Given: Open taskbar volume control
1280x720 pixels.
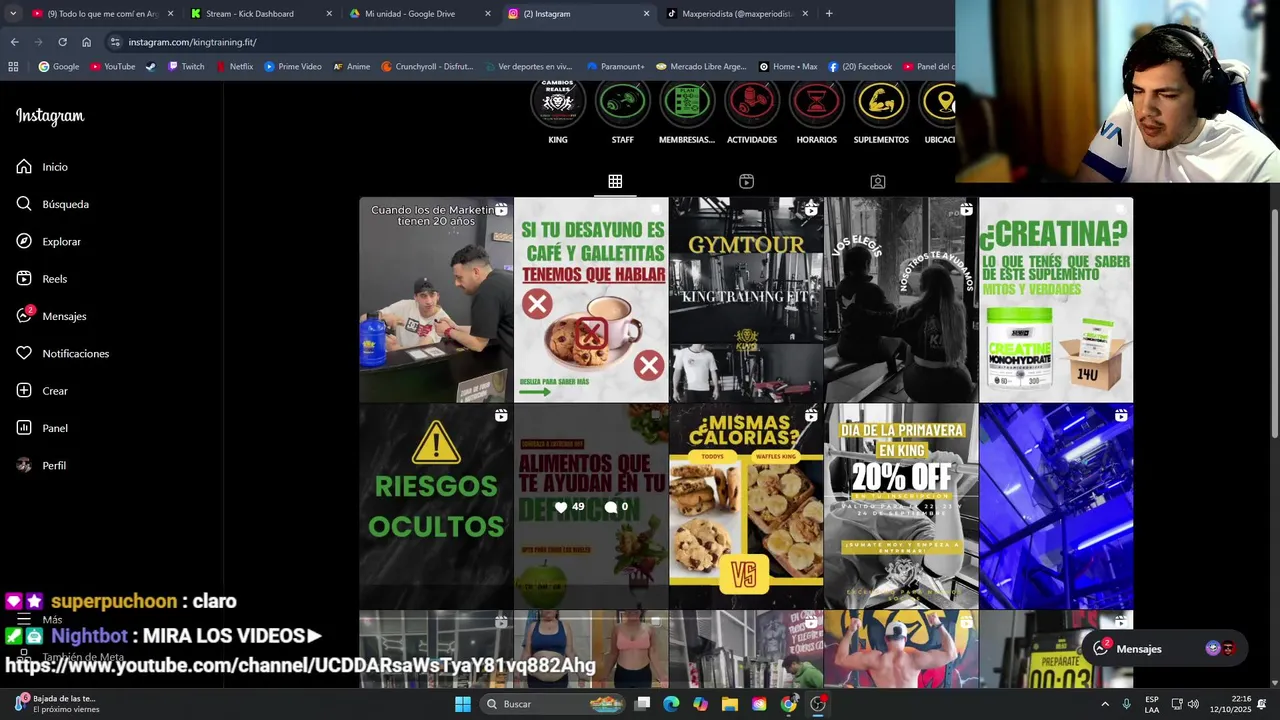Looking at the screenshot, I should (1193, 704).
